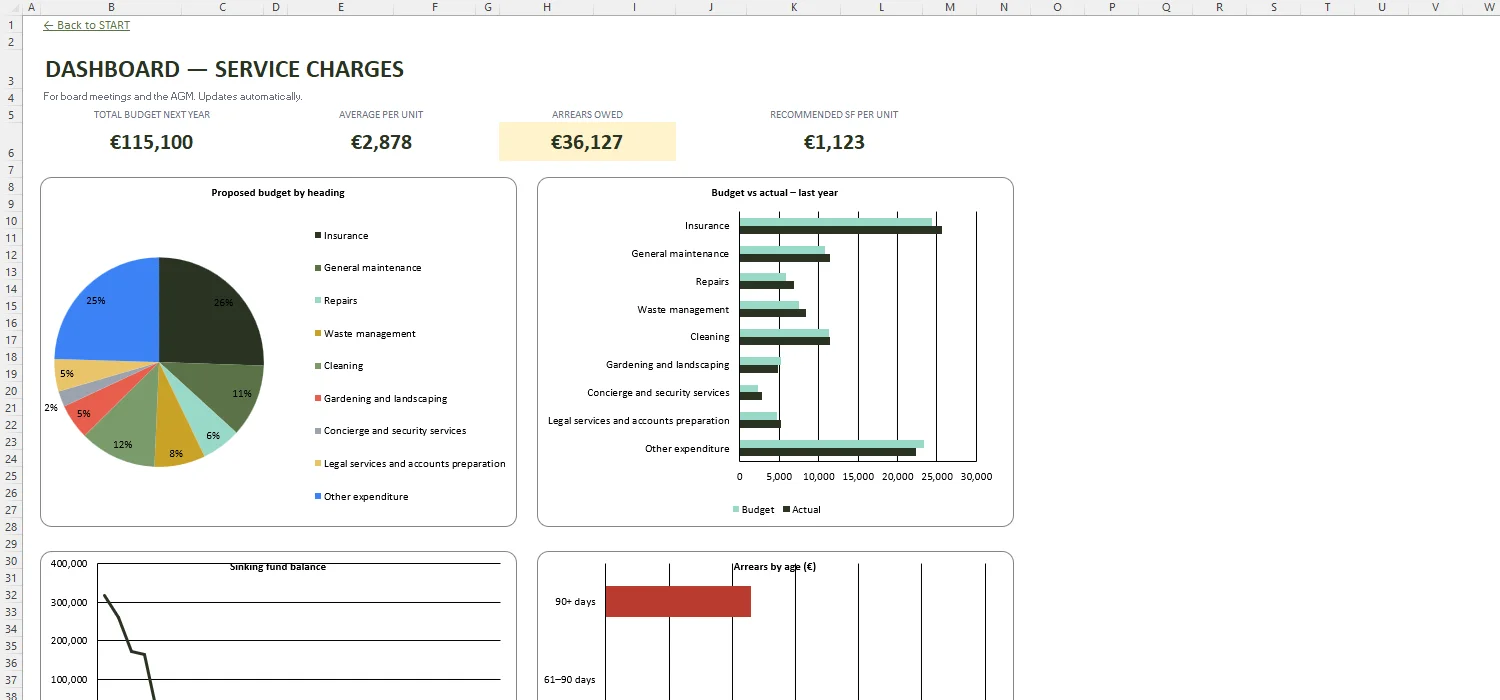
Task: Open the Back to START link
Action: point(87,25)
